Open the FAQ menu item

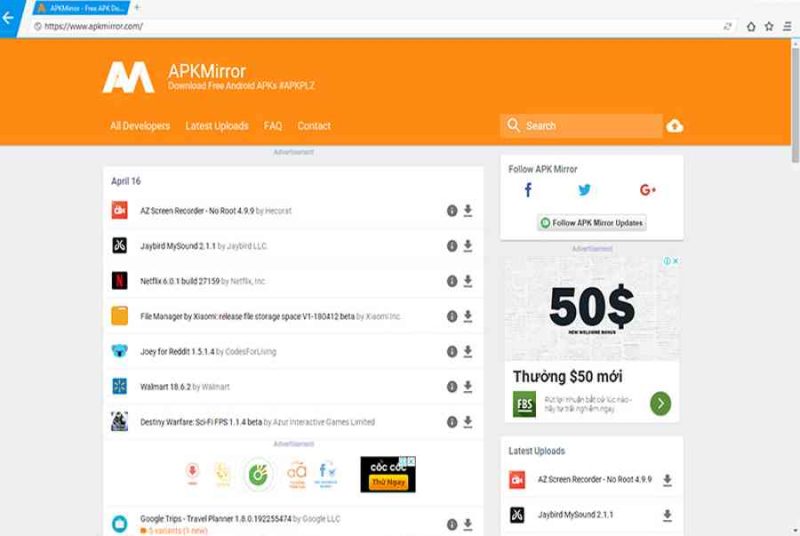point(273,126)
